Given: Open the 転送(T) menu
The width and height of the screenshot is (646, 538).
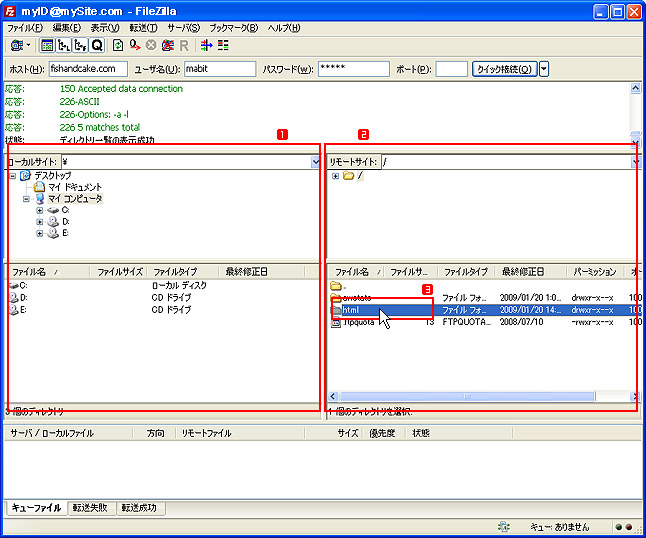Looking at the screenshot, I should [x=142, y=27].
